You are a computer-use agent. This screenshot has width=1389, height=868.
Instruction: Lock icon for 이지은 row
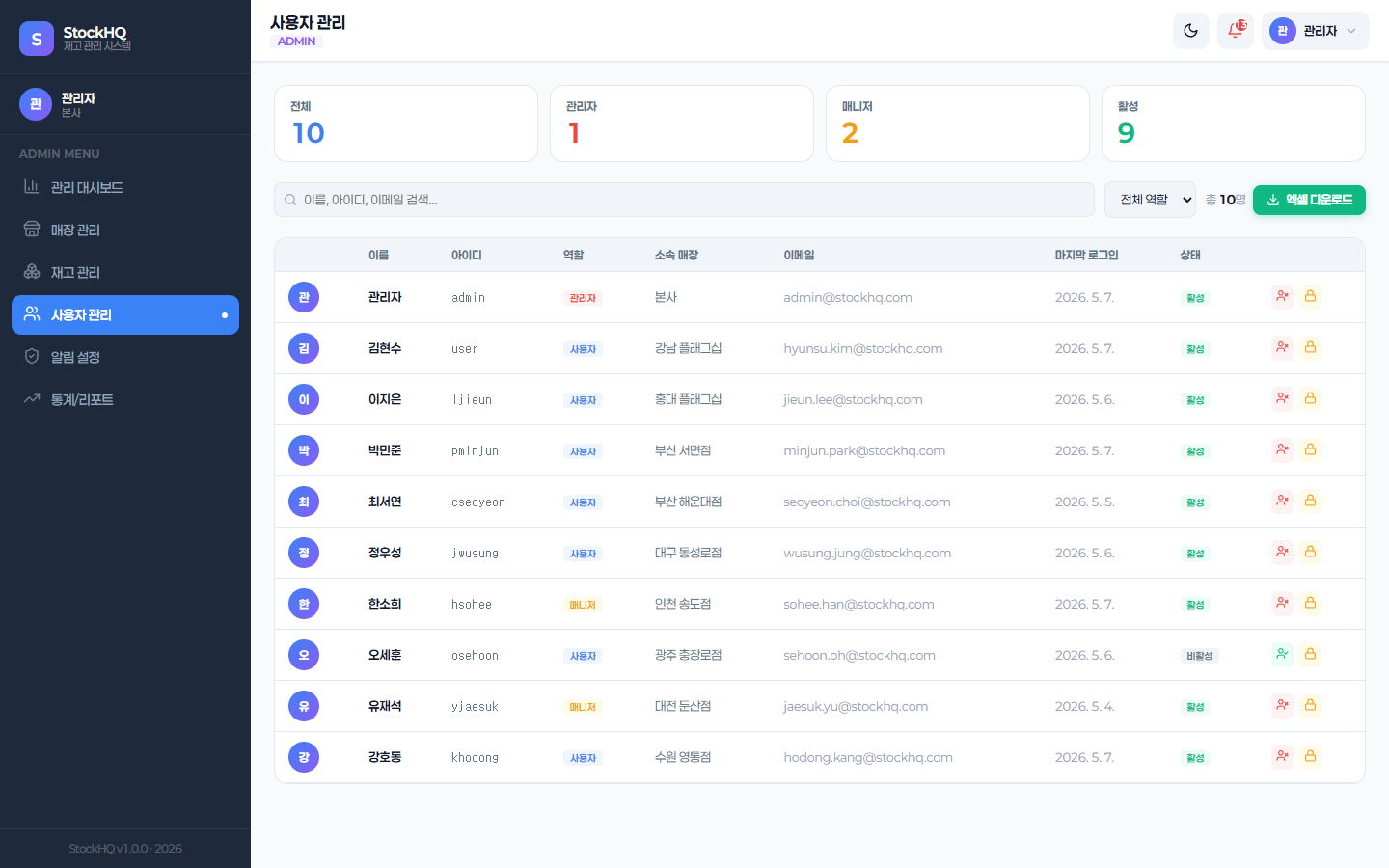1310,398
